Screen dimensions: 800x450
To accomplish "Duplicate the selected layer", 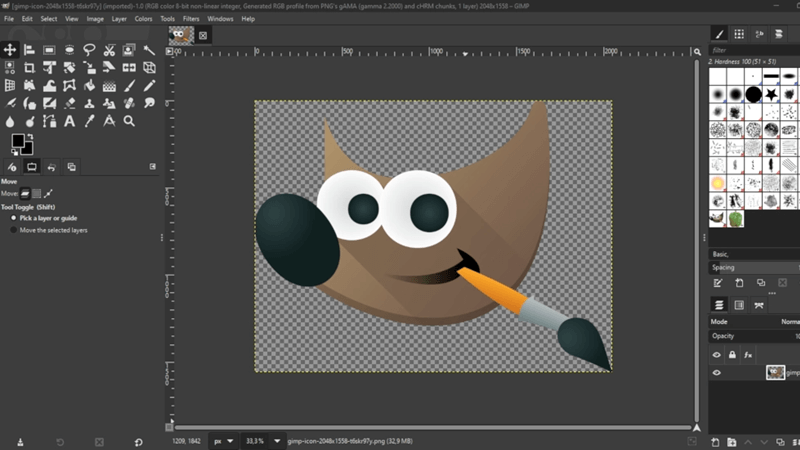I will (x=780, y=442).
